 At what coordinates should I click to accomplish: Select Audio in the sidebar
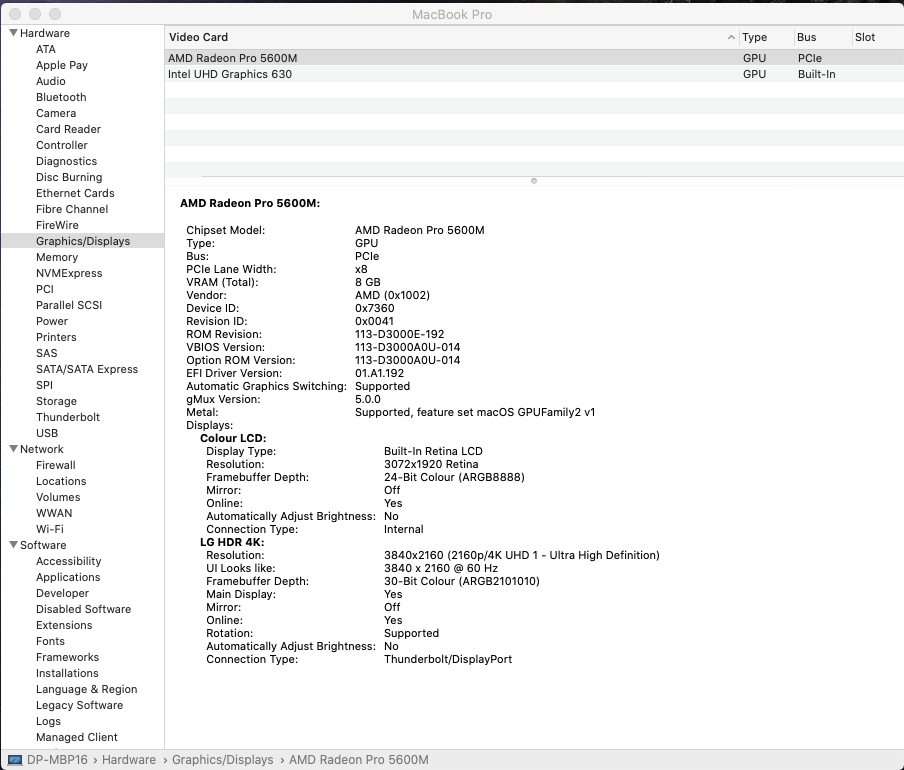point(51,81)
